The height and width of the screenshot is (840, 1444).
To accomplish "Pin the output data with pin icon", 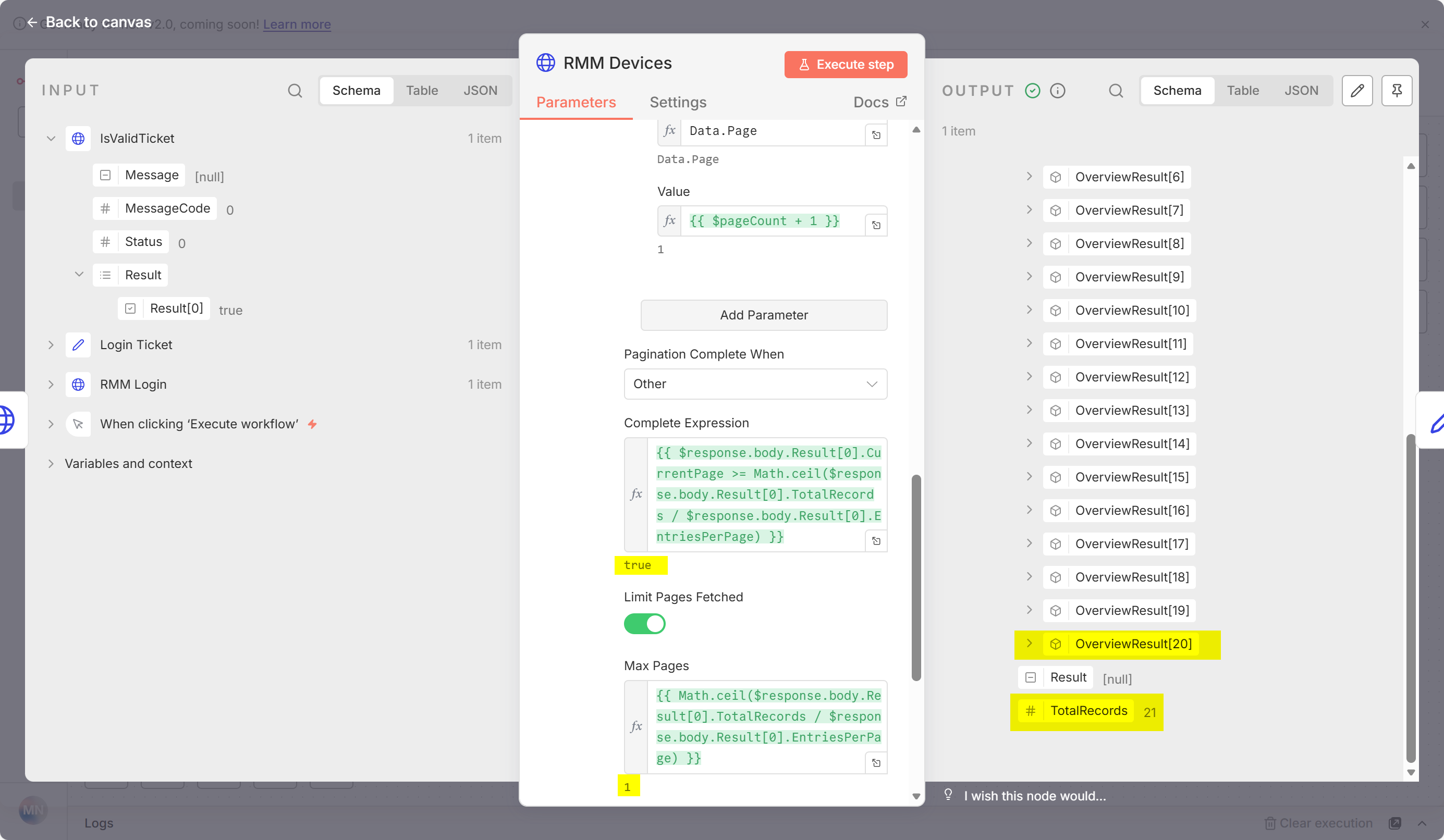I will coord(1396,91).
